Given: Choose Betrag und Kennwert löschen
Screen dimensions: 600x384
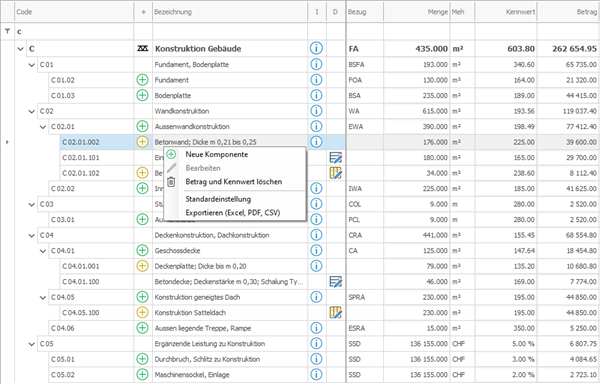Looking at the screenshot, I should click(x=235, y=182).
